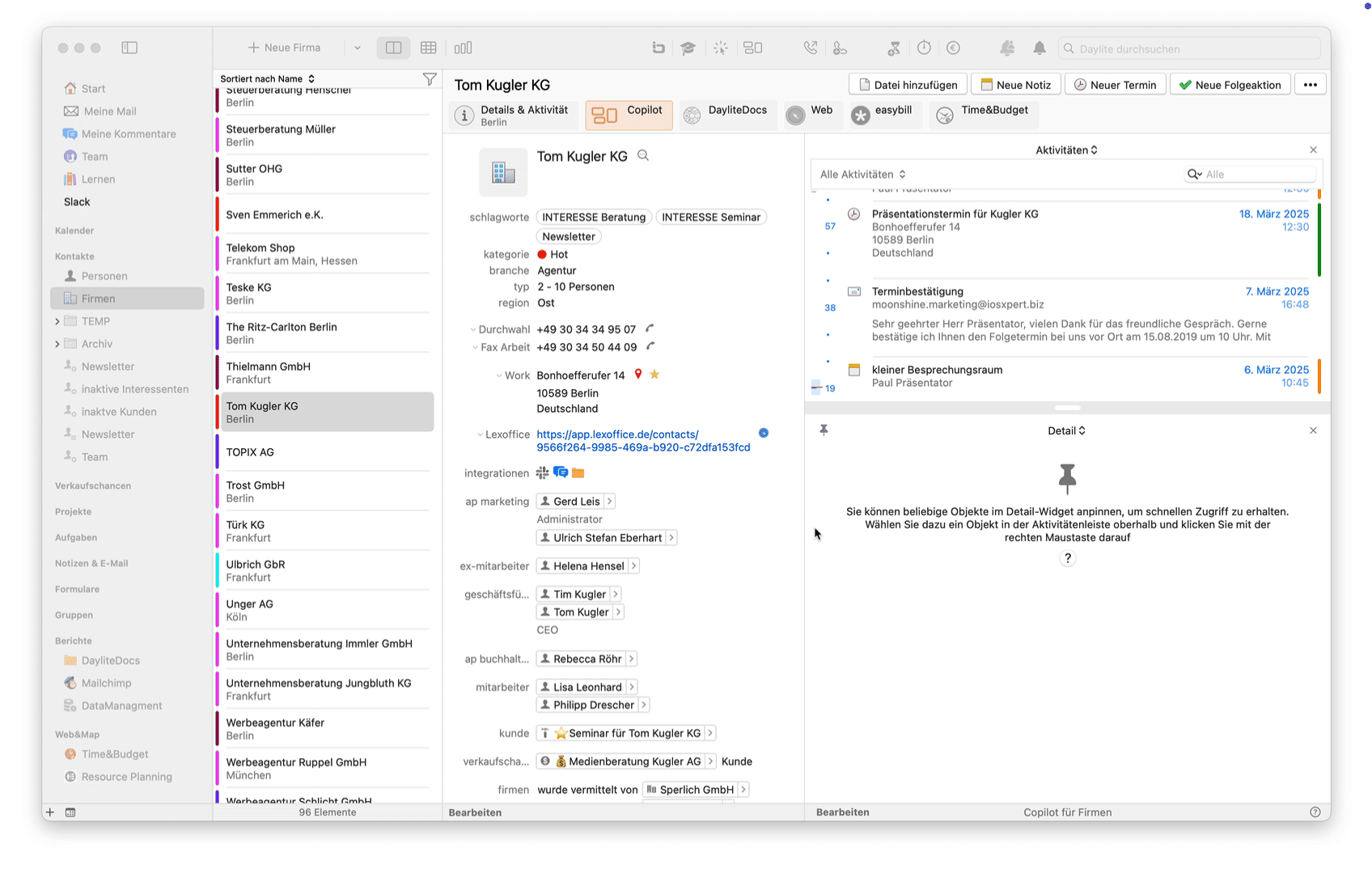The width and height of the screenshot is (1372, 877).
Task: Add a Neue Folgeaktion
Action: 1230,84
